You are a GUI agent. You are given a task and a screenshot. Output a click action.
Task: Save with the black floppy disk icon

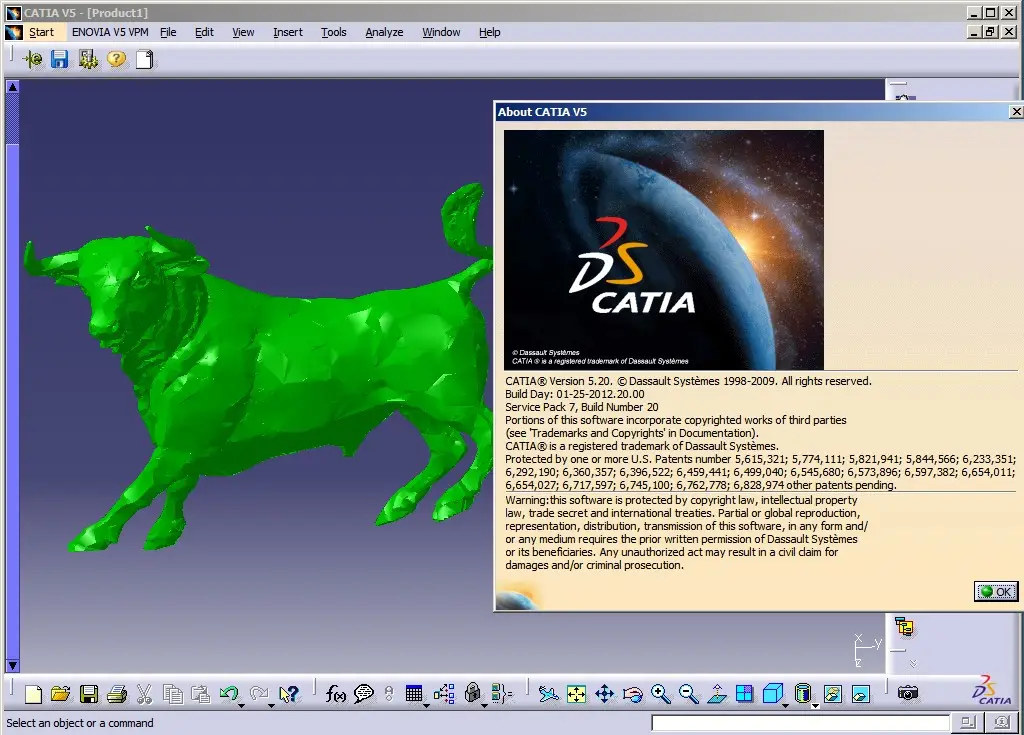(x=89, y=694)
